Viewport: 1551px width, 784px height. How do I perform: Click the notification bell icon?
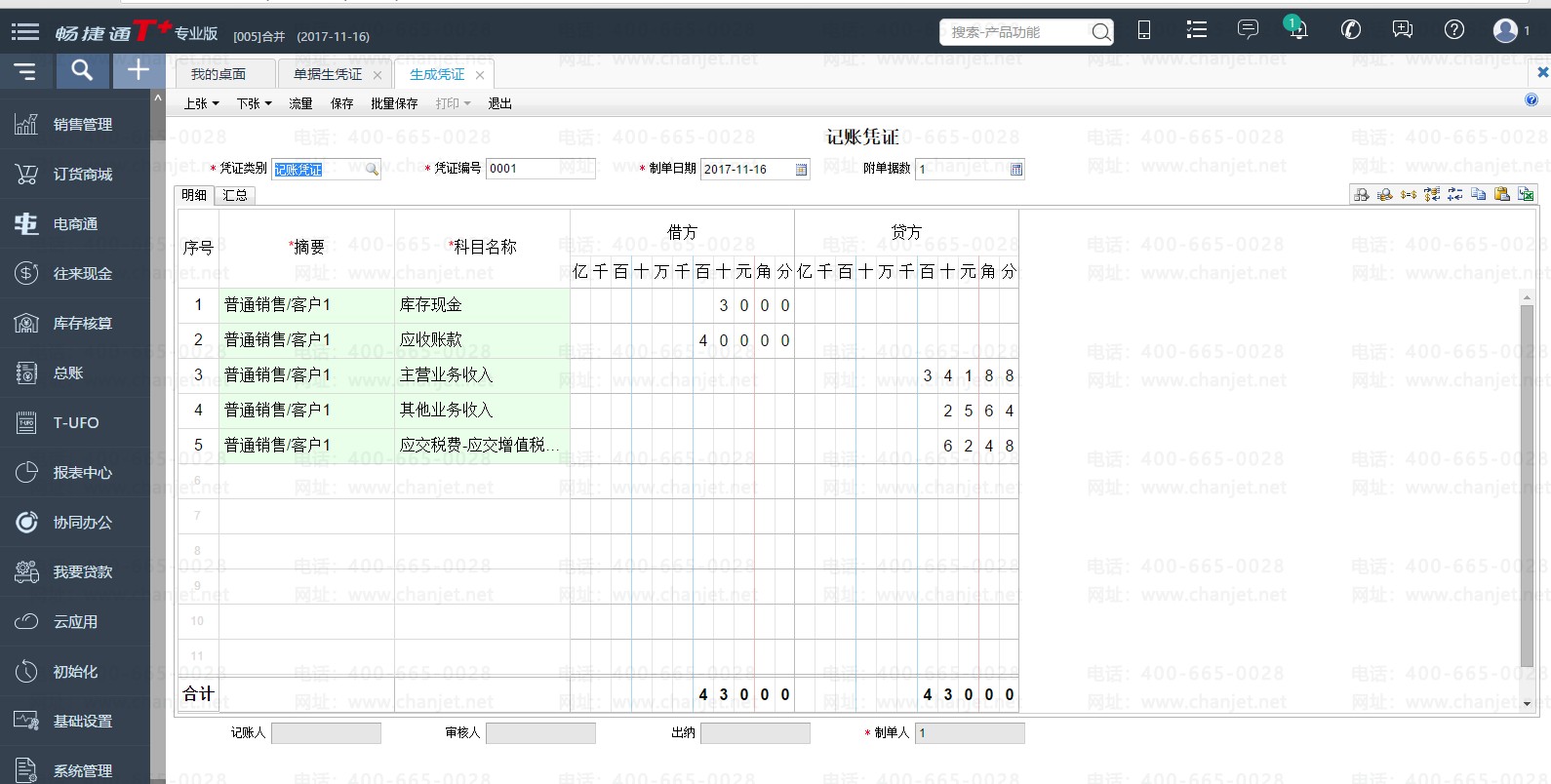[1296, 30]
